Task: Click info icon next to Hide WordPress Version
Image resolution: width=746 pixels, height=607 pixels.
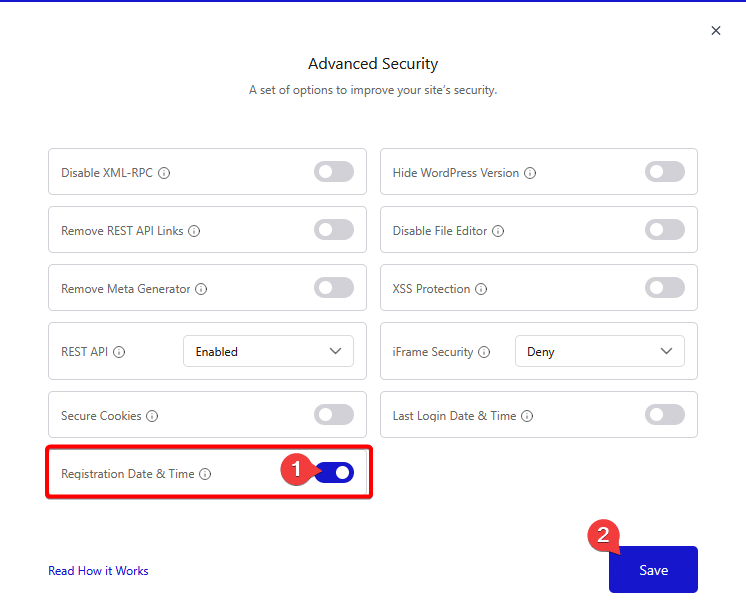Action: click(530, 173)
